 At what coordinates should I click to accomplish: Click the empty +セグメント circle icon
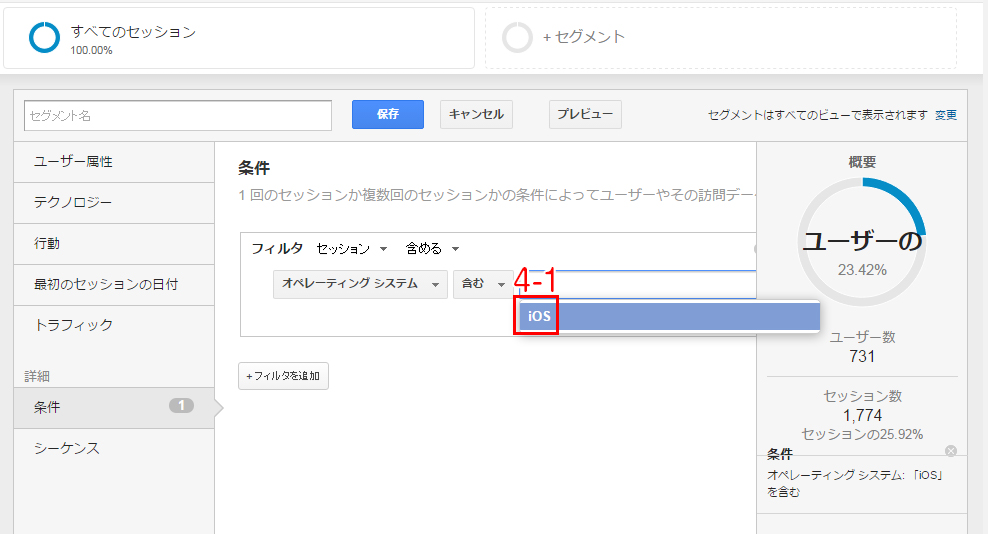click(517, 37)
